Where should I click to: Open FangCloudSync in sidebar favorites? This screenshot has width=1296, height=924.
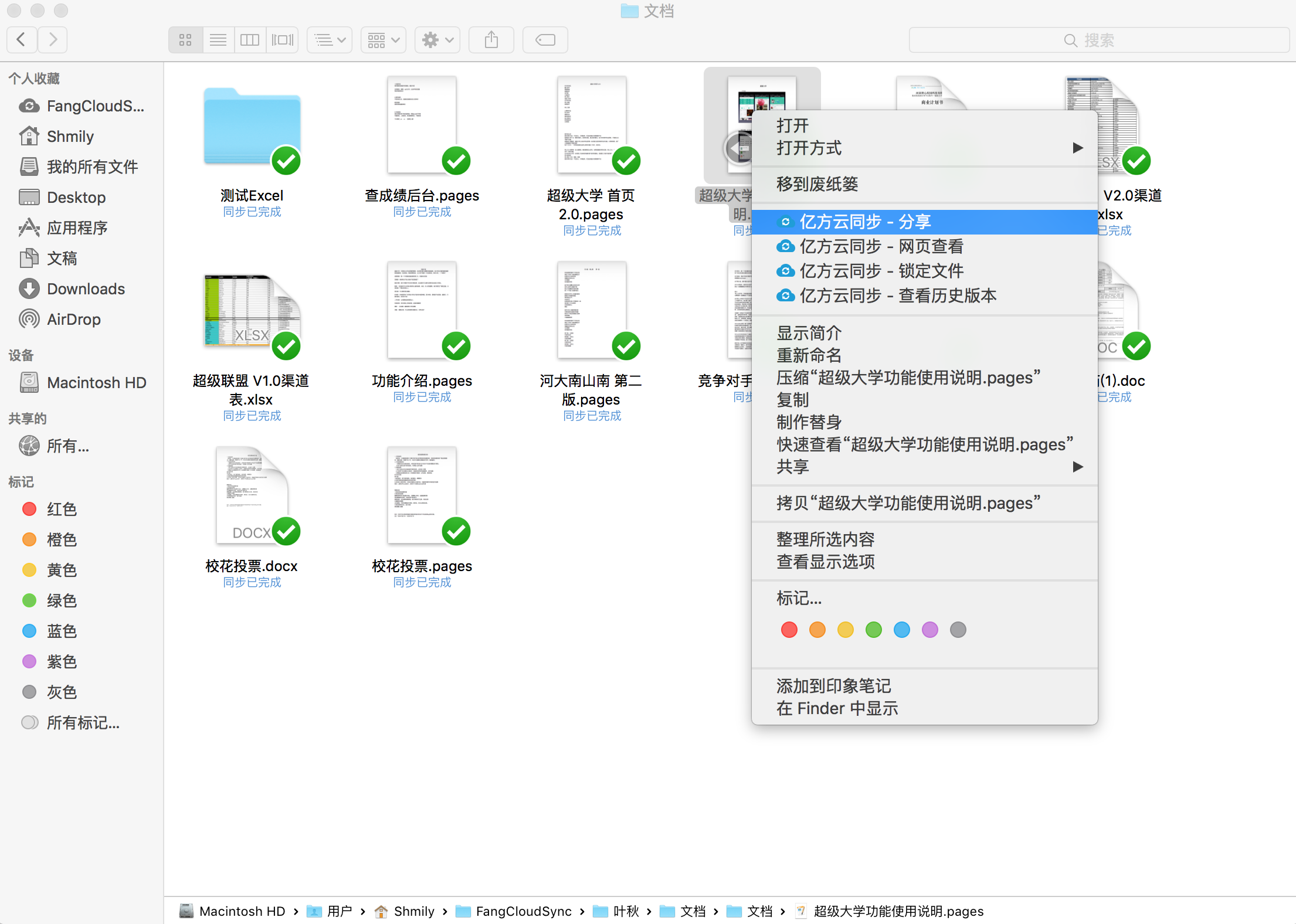[94, 106]
